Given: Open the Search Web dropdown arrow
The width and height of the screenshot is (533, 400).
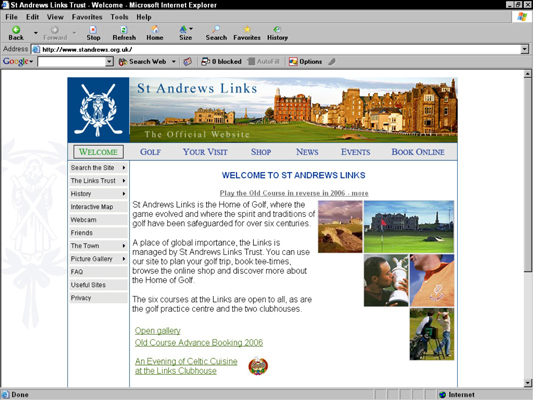Looking at the screenshot, I should tap(174, 62).
